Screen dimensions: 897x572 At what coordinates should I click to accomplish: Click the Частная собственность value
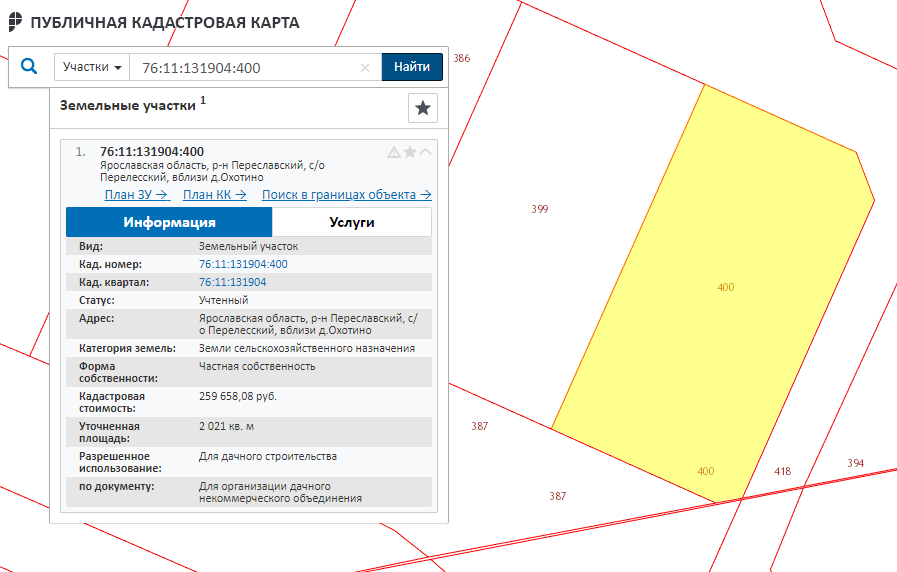257,366
